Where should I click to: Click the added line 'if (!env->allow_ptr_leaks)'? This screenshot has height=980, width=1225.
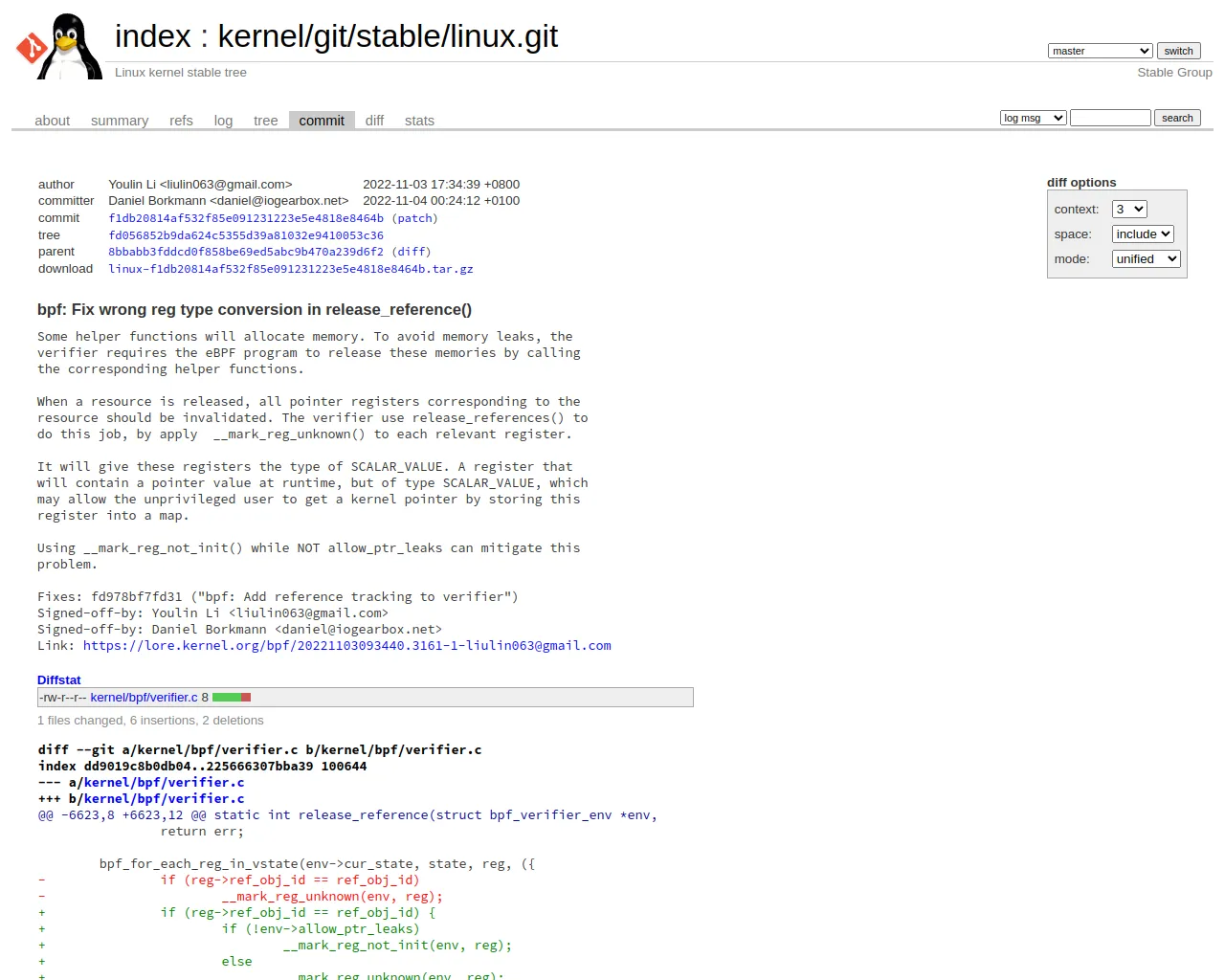coord(321,929)
